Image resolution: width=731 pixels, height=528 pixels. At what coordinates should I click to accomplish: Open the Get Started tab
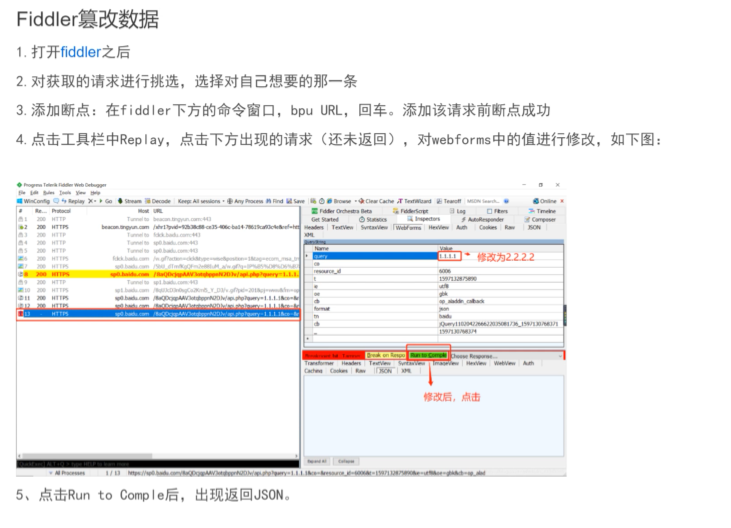pos(325,219)
